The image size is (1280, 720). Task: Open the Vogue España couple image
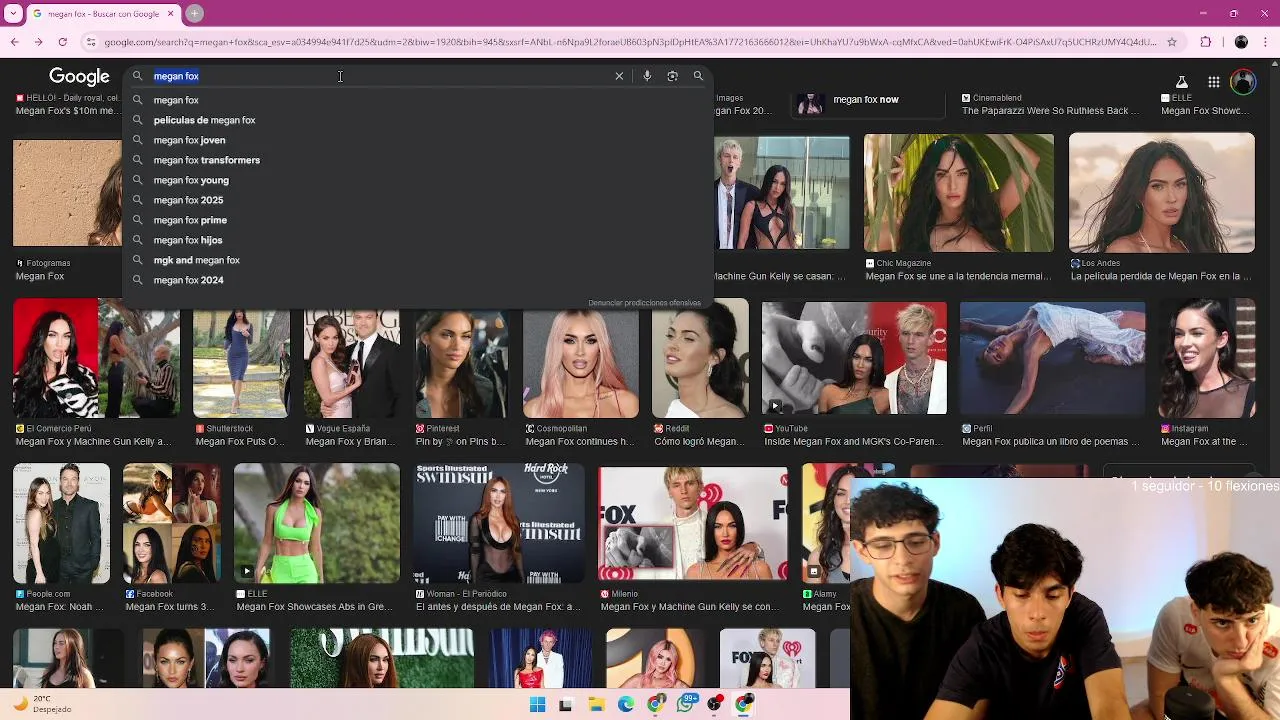[352, 363]
